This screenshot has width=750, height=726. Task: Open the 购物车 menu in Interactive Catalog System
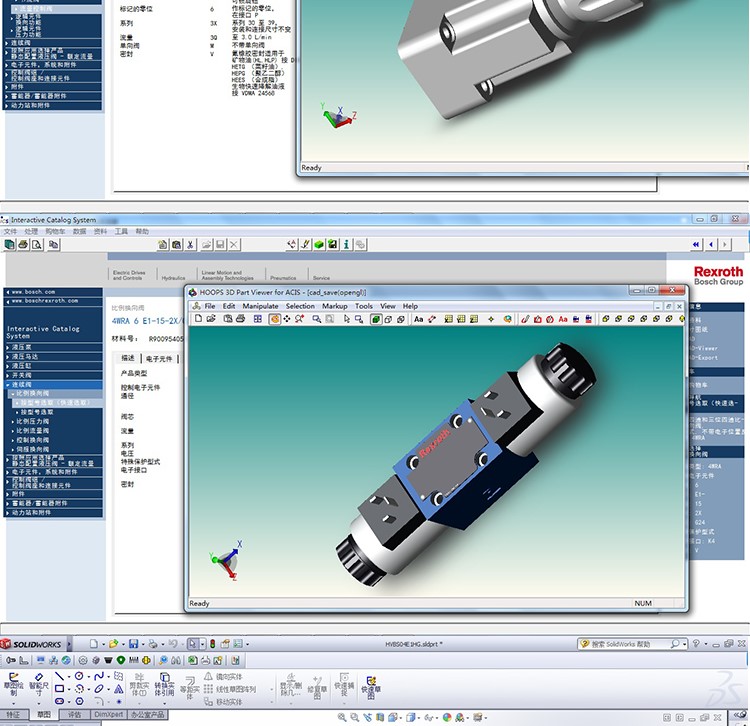55,231
